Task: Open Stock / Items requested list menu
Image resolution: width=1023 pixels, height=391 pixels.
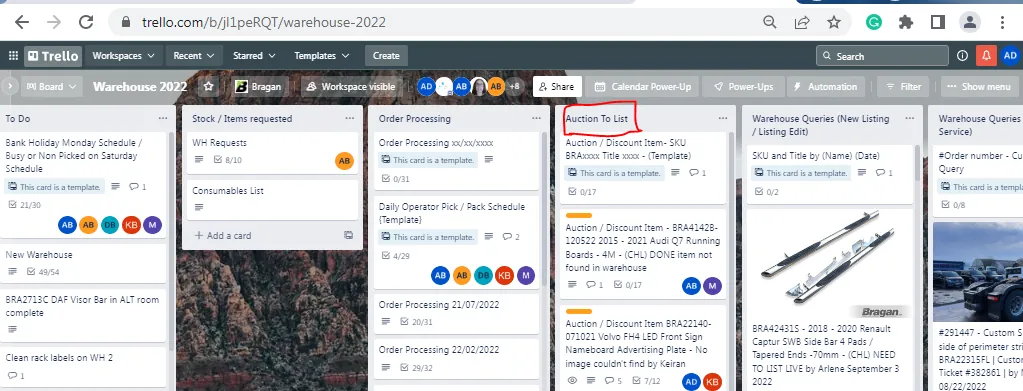Action: [x=350, y=118]
